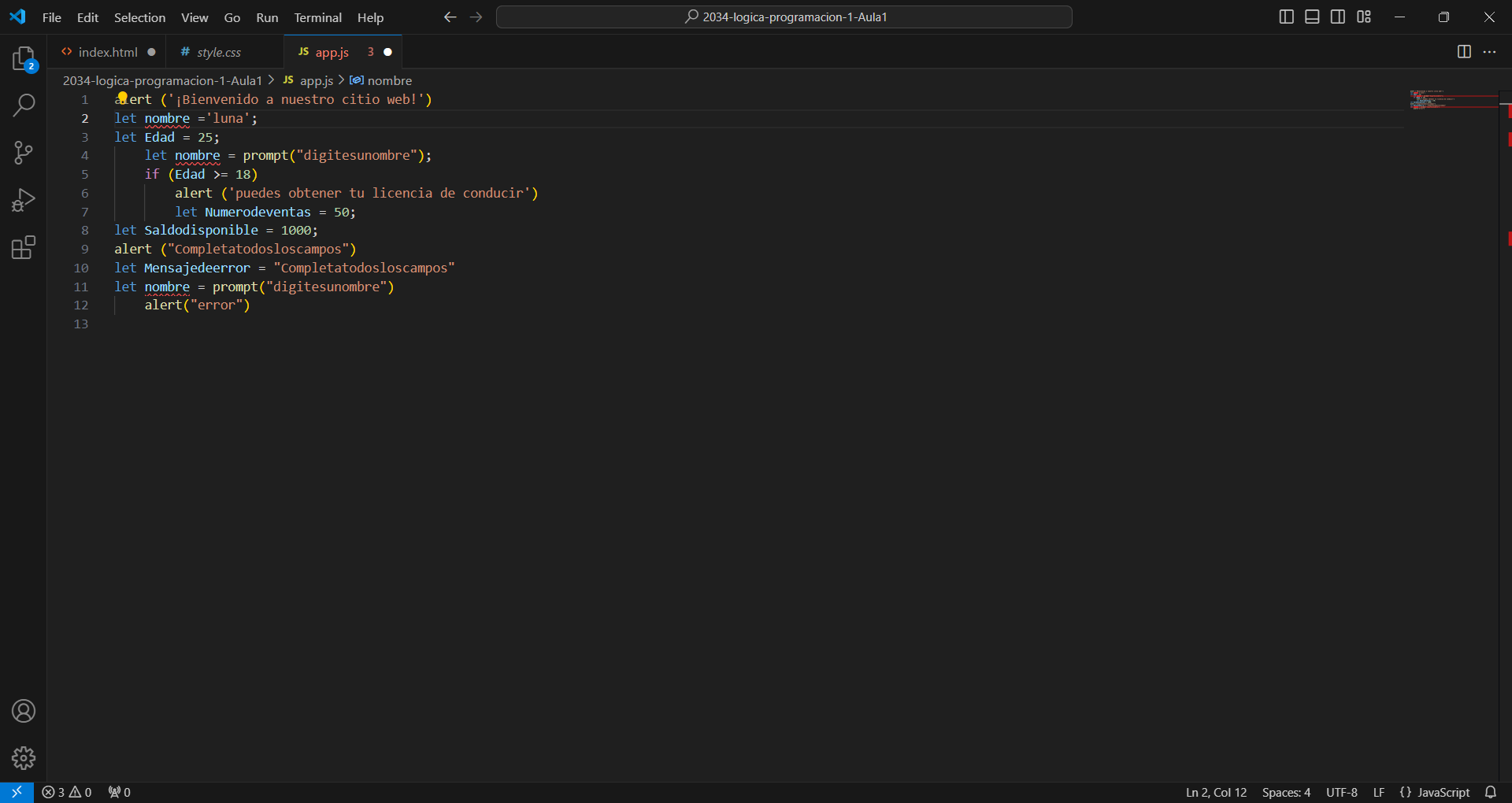This screenshot has width=1512, height=803.
Task: Click variable Numerodeventas on line 7
Action: [258, 212]
